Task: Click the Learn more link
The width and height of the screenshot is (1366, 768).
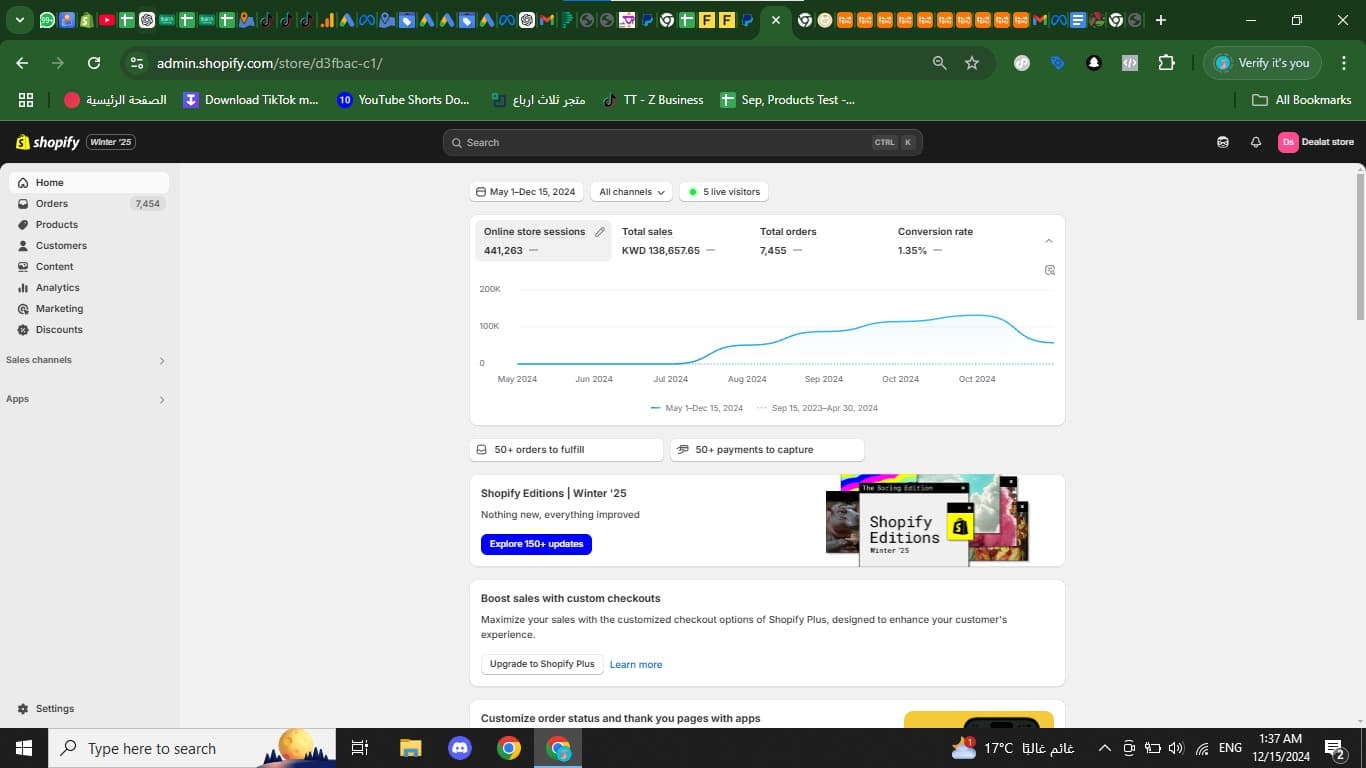Action: pyautogui.click(x=635, y=664)
